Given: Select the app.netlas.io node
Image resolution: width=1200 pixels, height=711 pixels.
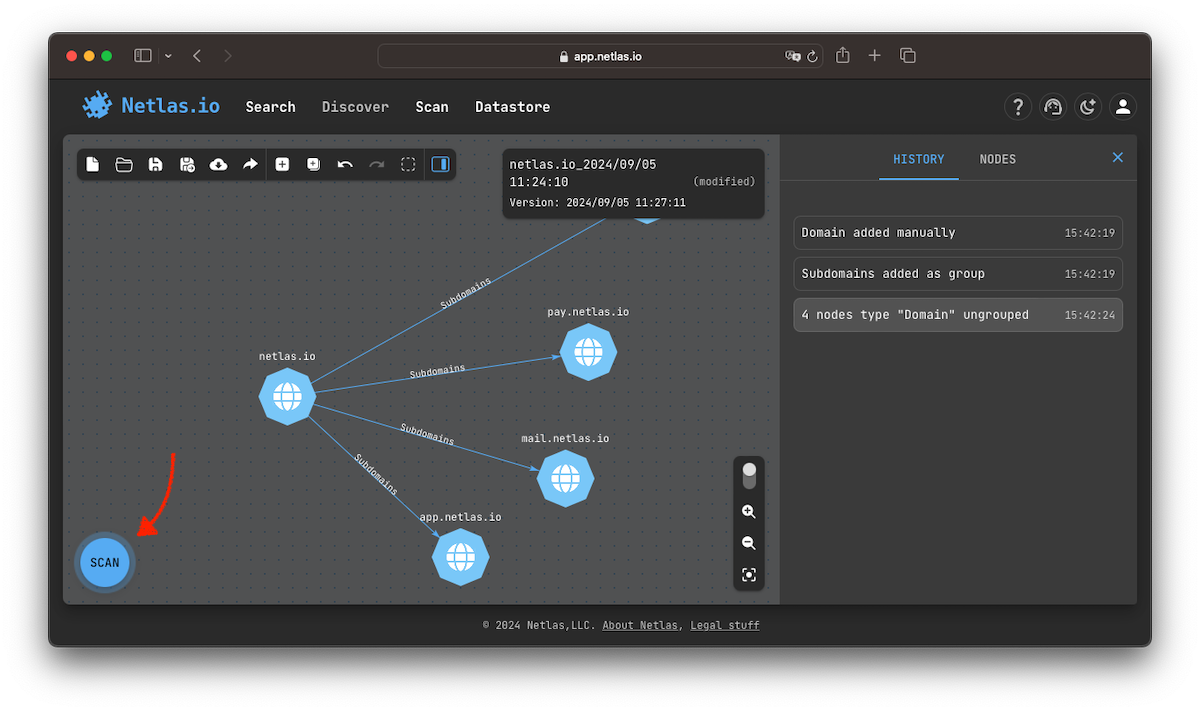Looking at the screenshot, I should tap(460, 557).
